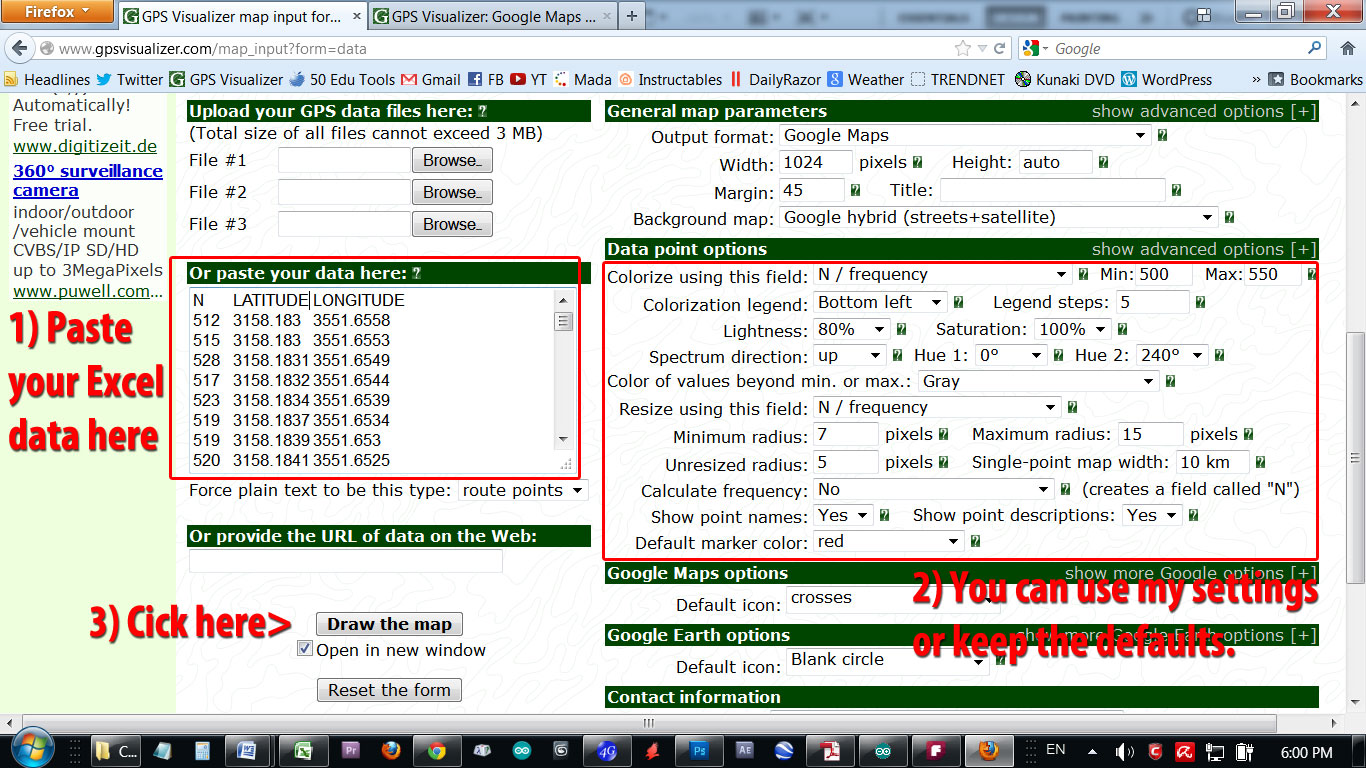Reload the page in the address bar
Screen dimensions: 1366x768
(999, 48)
